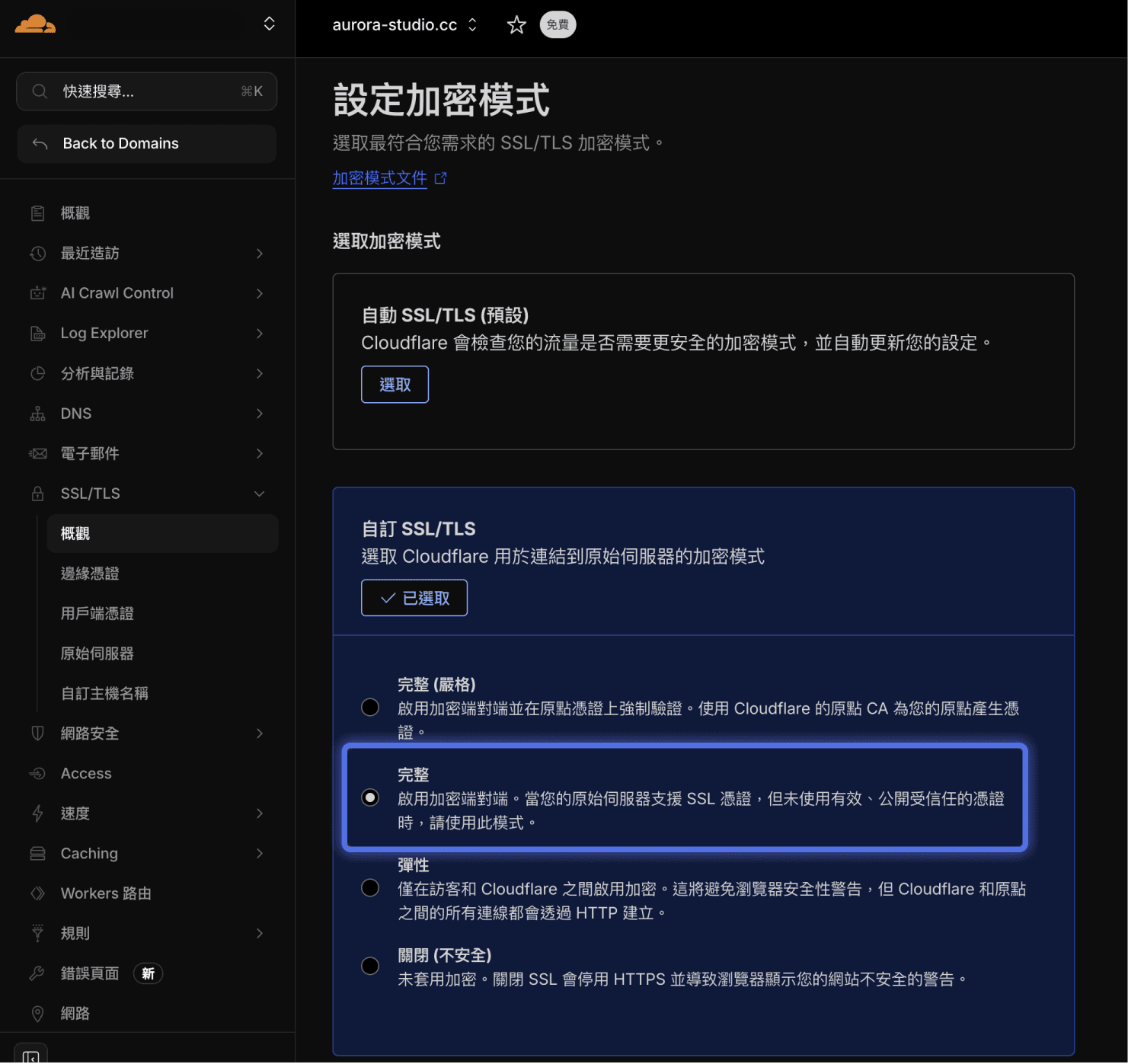Expand the 規則 chevron

pyautogui.click(x=260, y=933)
